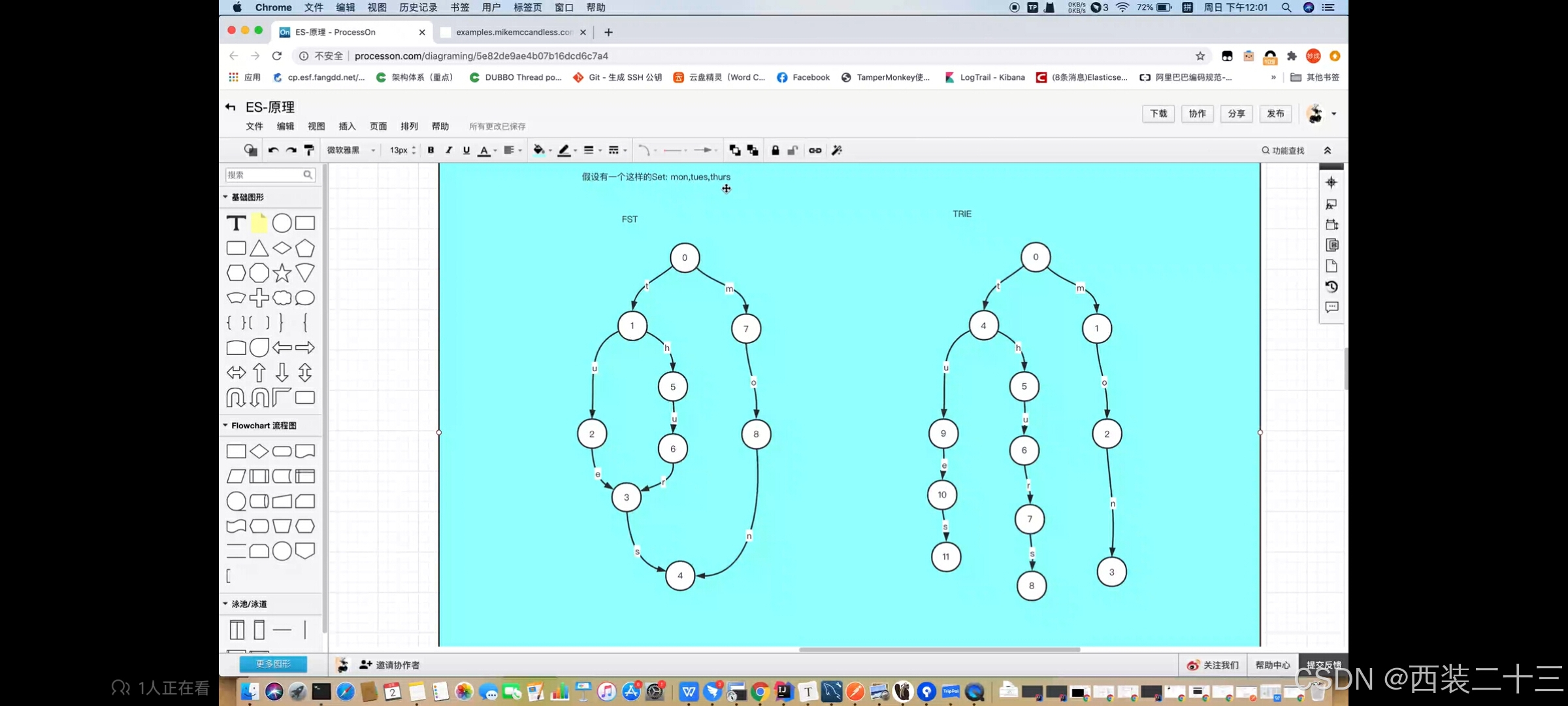The width and height of the screenshot is (1568, 706).
Task: Click the 分享 share button
Action: [1237, 114]
